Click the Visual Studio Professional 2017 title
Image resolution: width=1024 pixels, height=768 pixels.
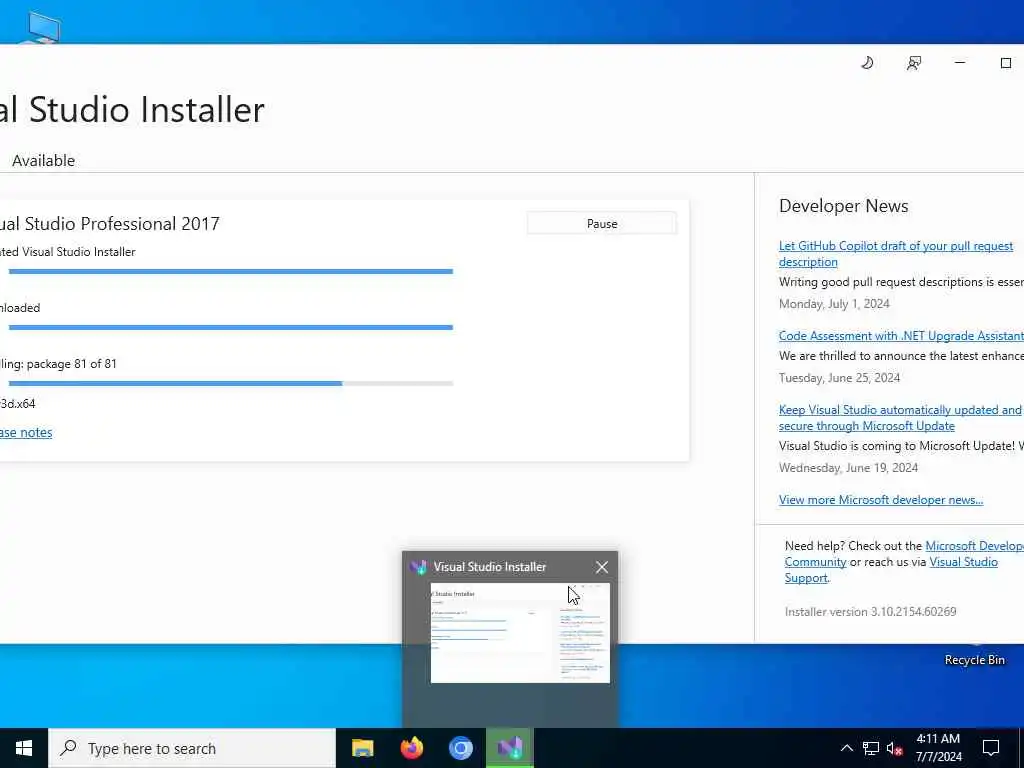[x=110, y=223]
